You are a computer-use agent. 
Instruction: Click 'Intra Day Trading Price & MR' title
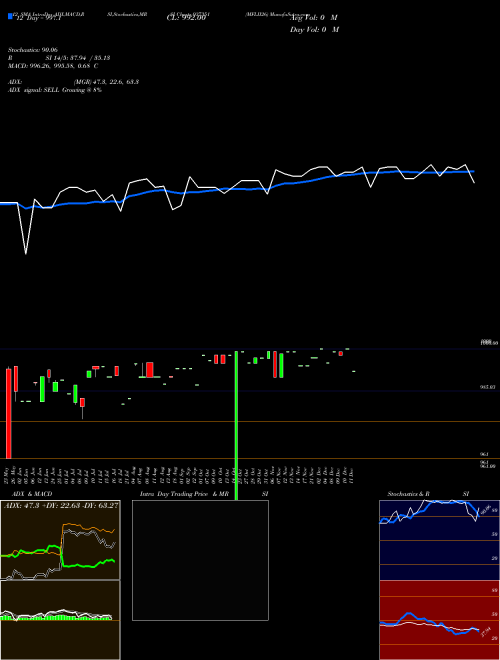tap(184, 494)
